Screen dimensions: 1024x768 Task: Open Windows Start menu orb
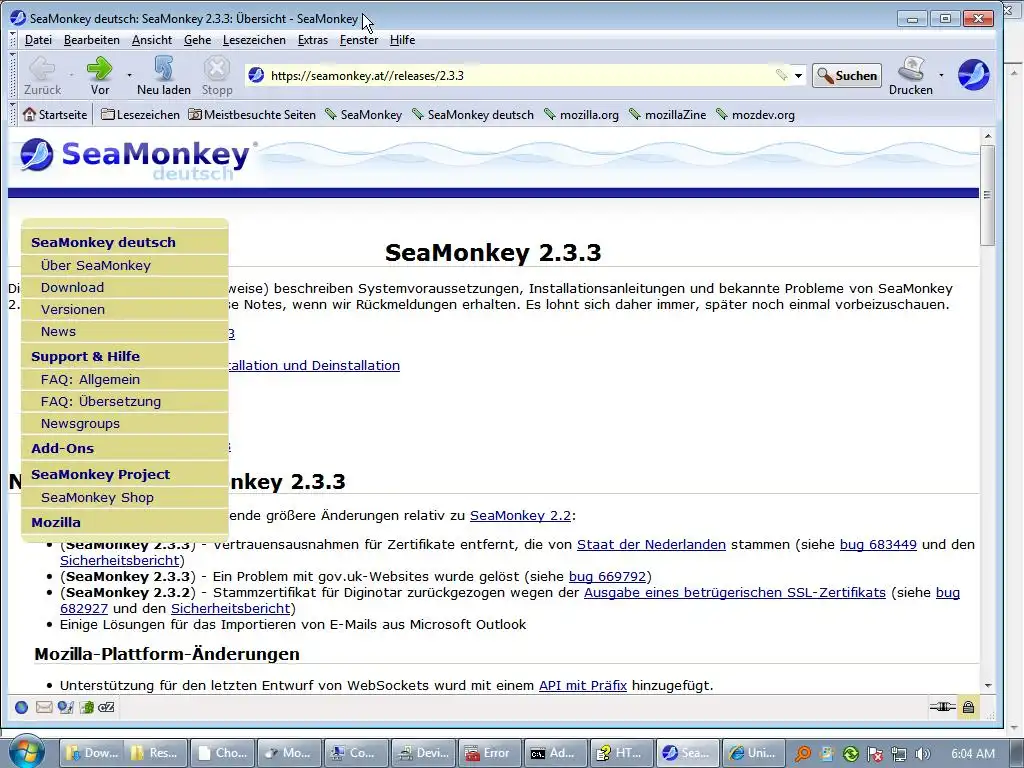pos(26,752)
